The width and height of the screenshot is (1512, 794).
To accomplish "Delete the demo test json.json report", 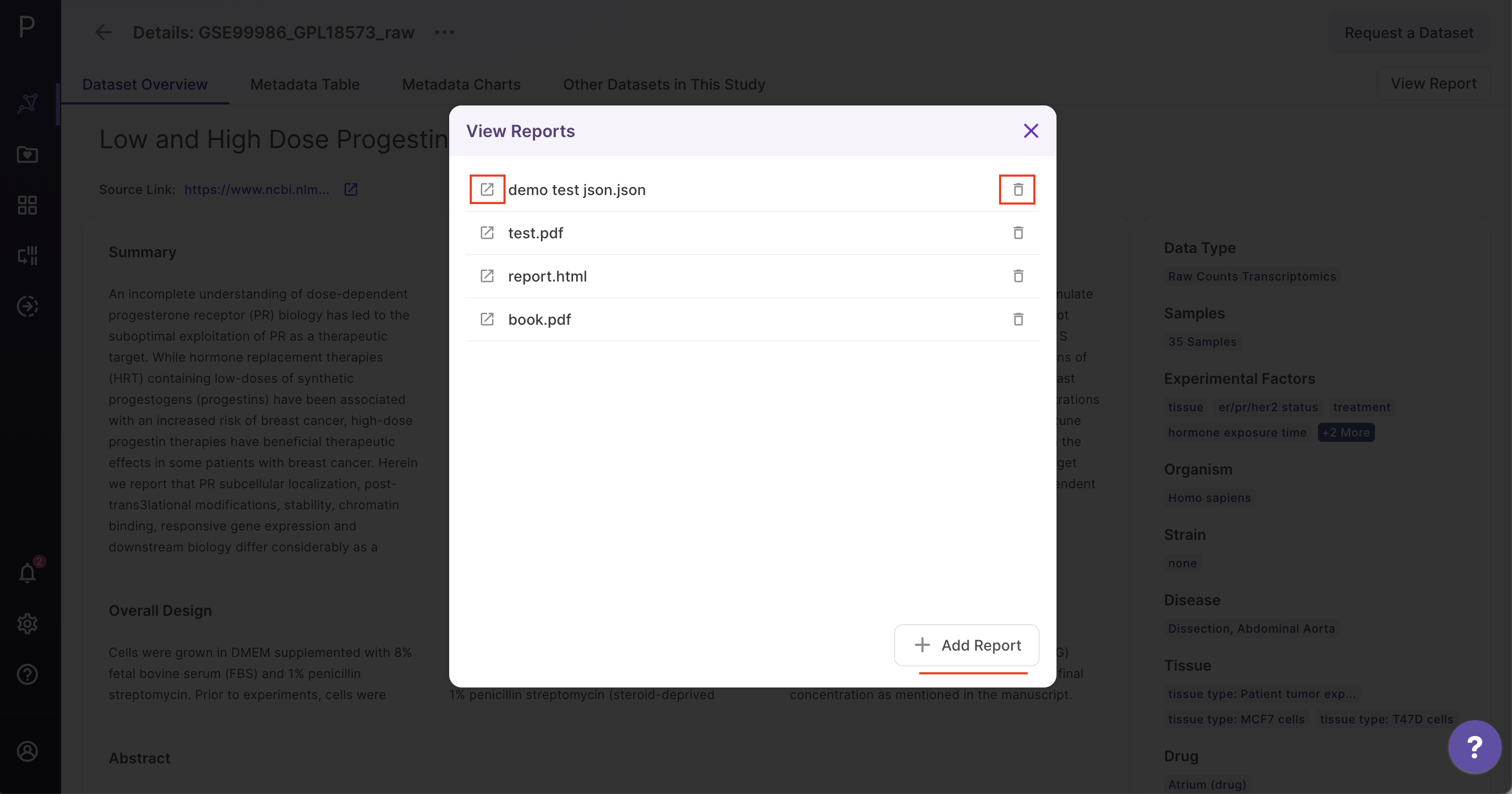I will pos(1018,190).
